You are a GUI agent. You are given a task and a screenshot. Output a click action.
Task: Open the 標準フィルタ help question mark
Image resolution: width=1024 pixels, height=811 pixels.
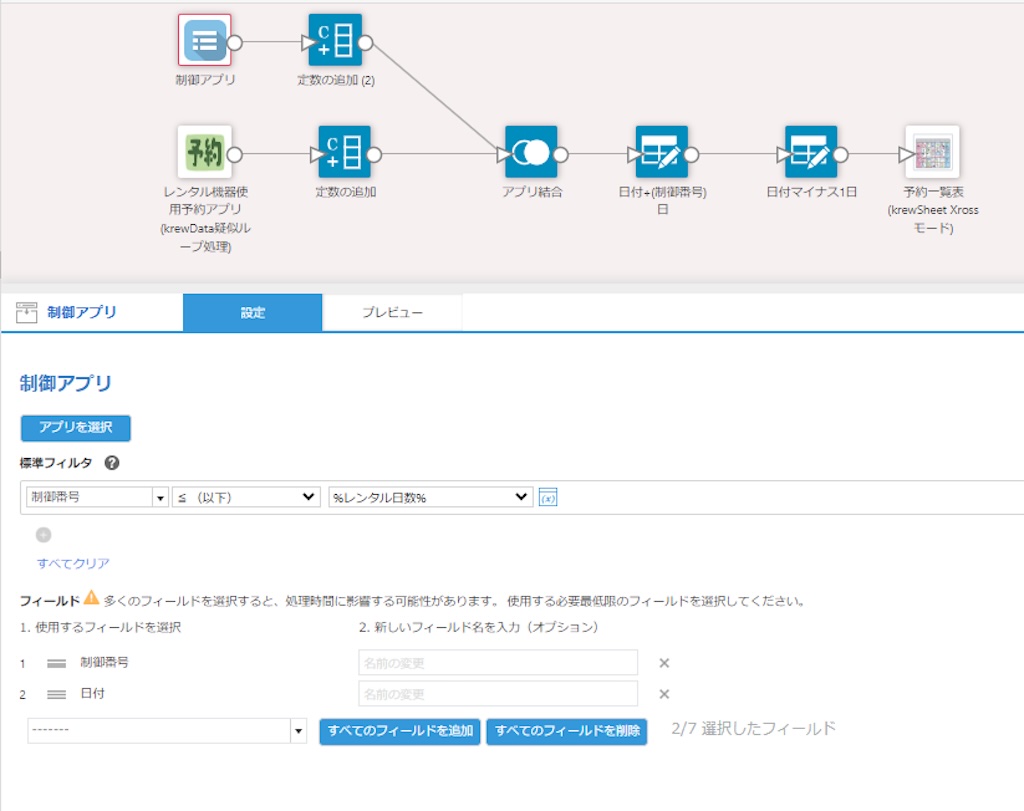pos(112,463)
